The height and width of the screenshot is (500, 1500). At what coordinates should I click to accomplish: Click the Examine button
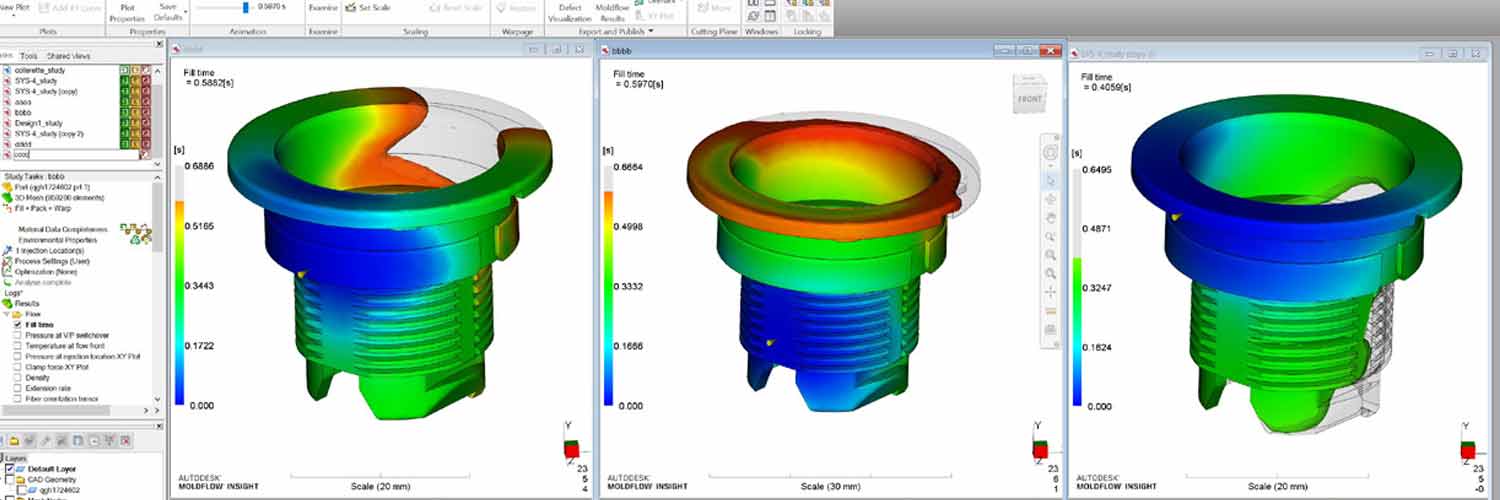[322, 8]
